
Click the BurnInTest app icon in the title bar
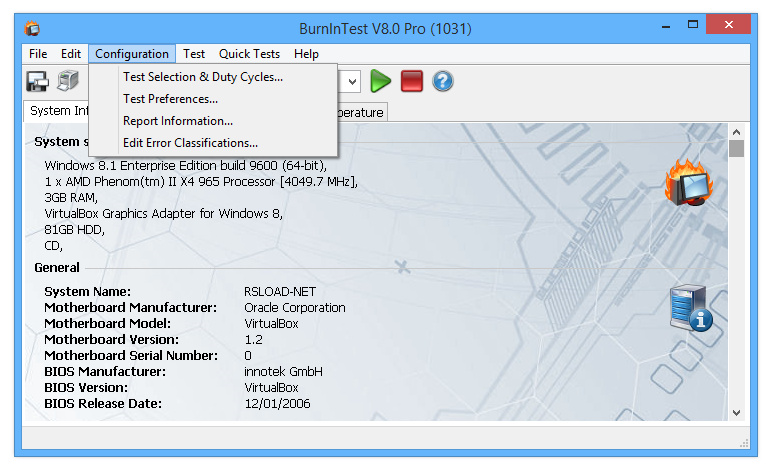tap(33, 29)
